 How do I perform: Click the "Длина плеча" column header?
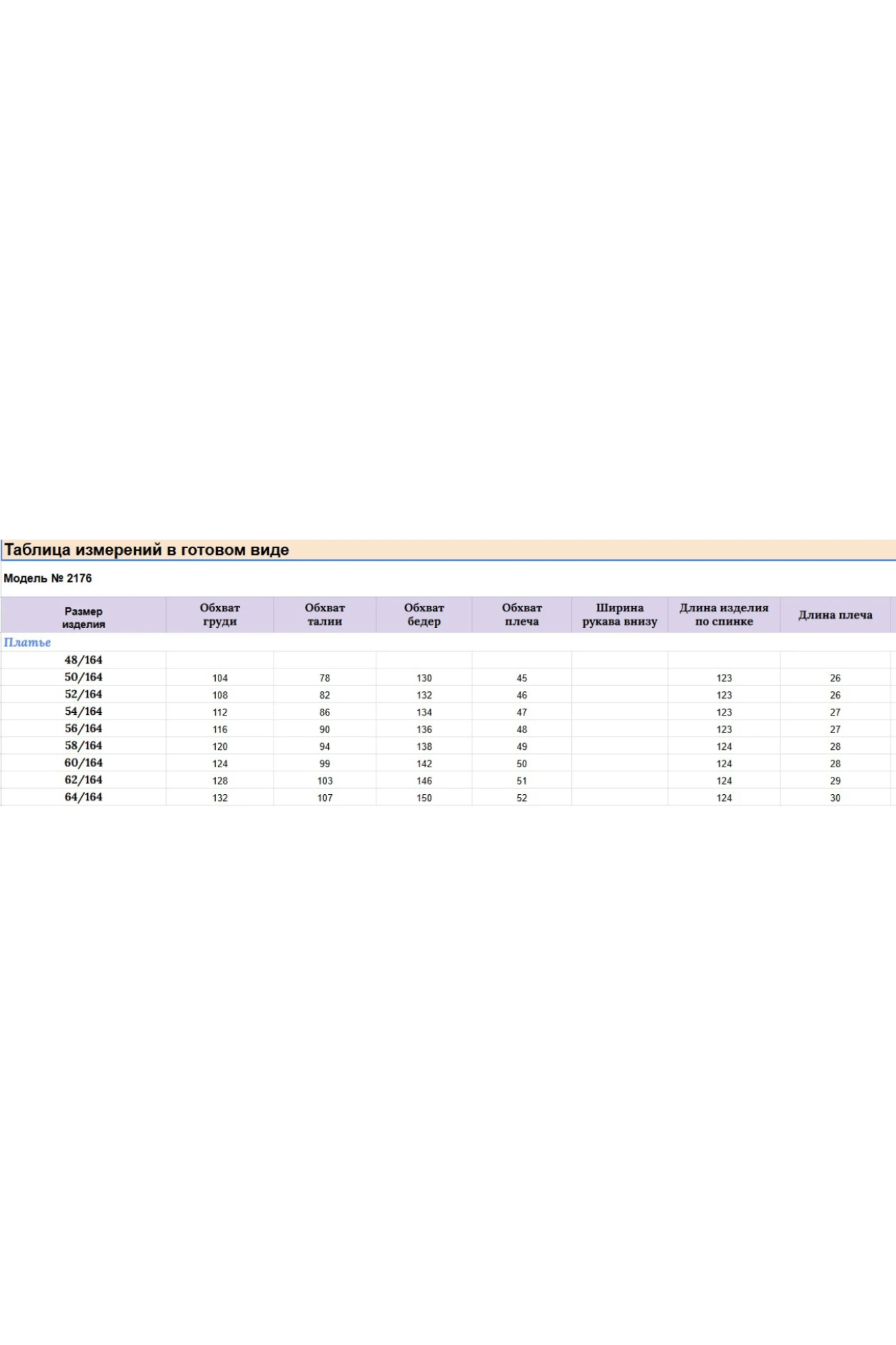[x=836, y=615]
